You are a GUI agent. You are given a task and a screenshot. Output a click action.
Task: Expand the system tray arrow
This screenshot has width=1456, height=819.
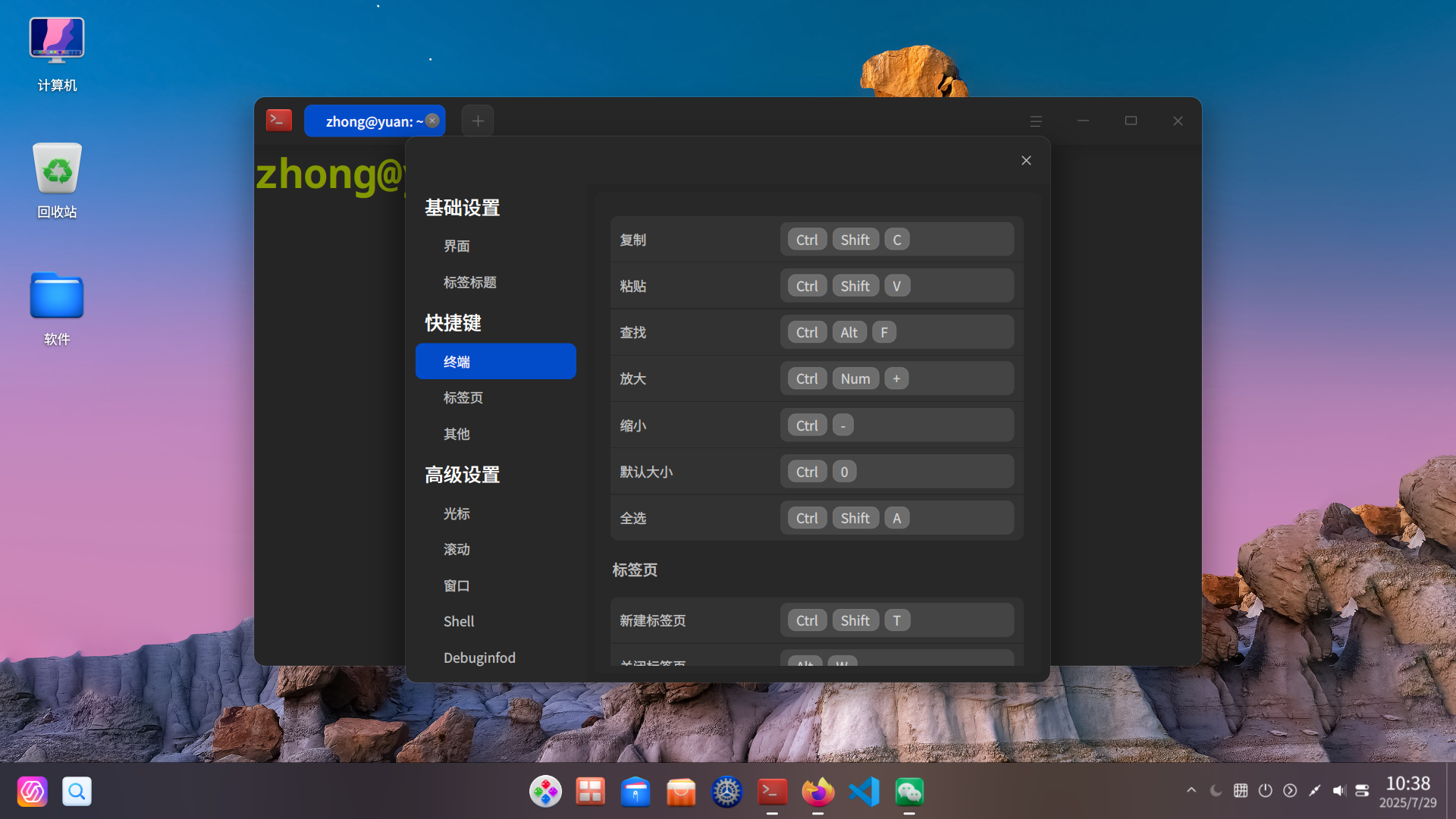(1191, 790)
